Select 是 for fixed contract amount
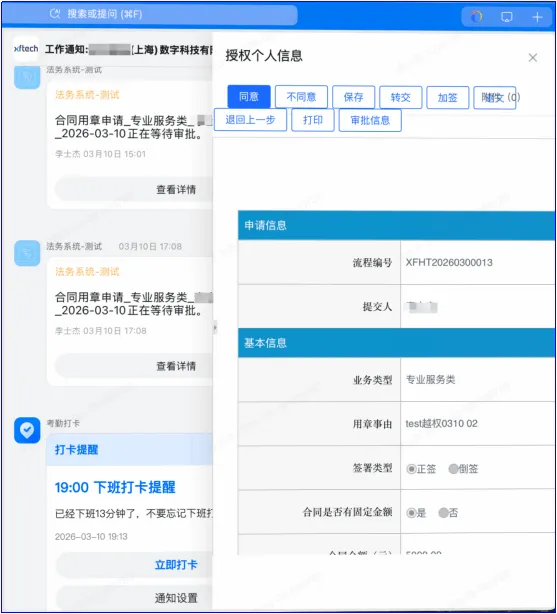 [411, 513]
